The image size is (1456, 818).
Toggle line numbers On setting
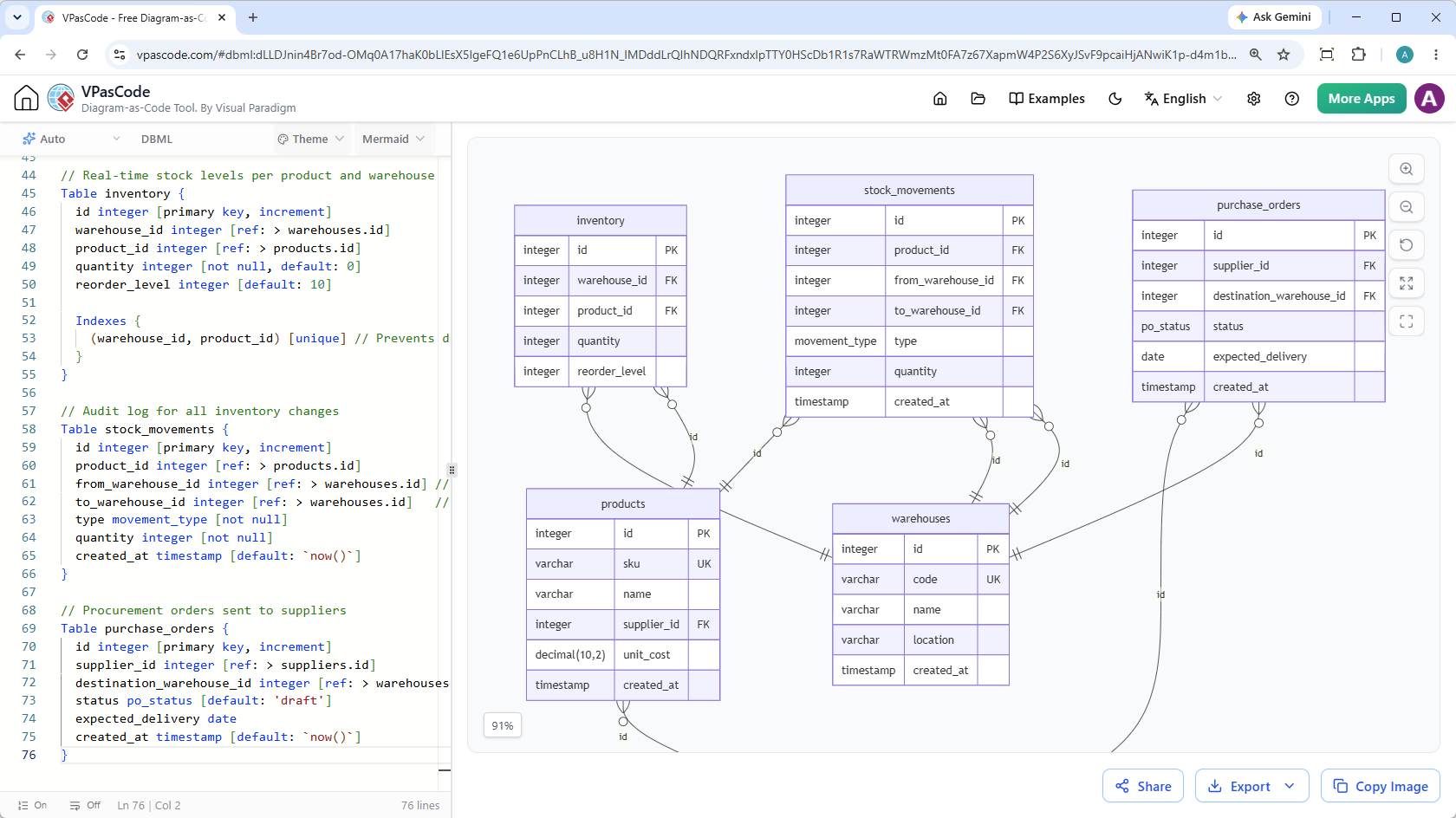[32, 805]
